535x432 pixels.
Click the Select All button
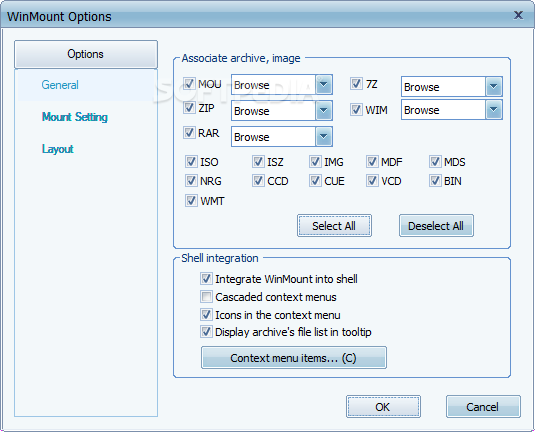click(x=334, y=226)
